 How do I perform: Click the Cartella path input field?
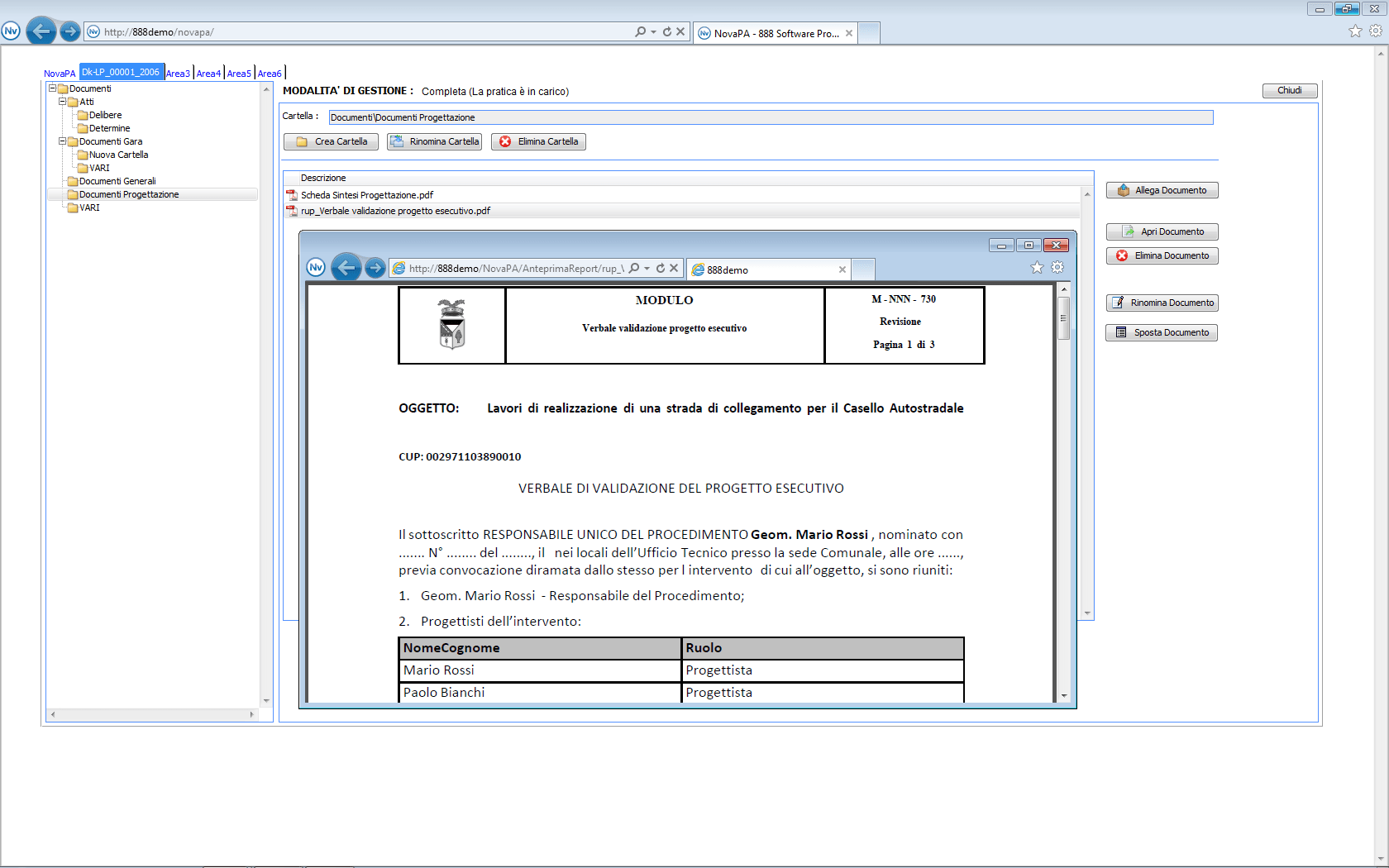click(770, 117)
